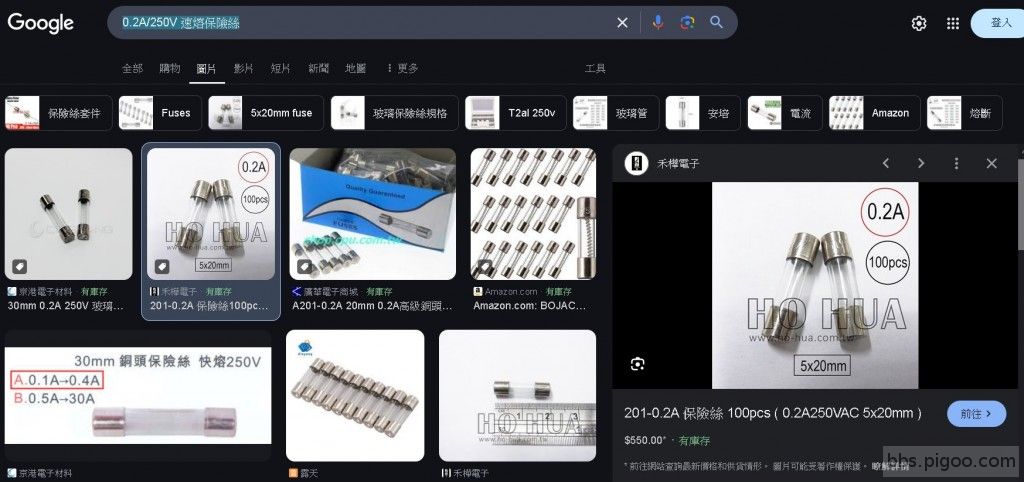Open 露天 row of fuses thumbnail
The width and height of the screenshot is (1024, 482).
click(x=355, y=396)
